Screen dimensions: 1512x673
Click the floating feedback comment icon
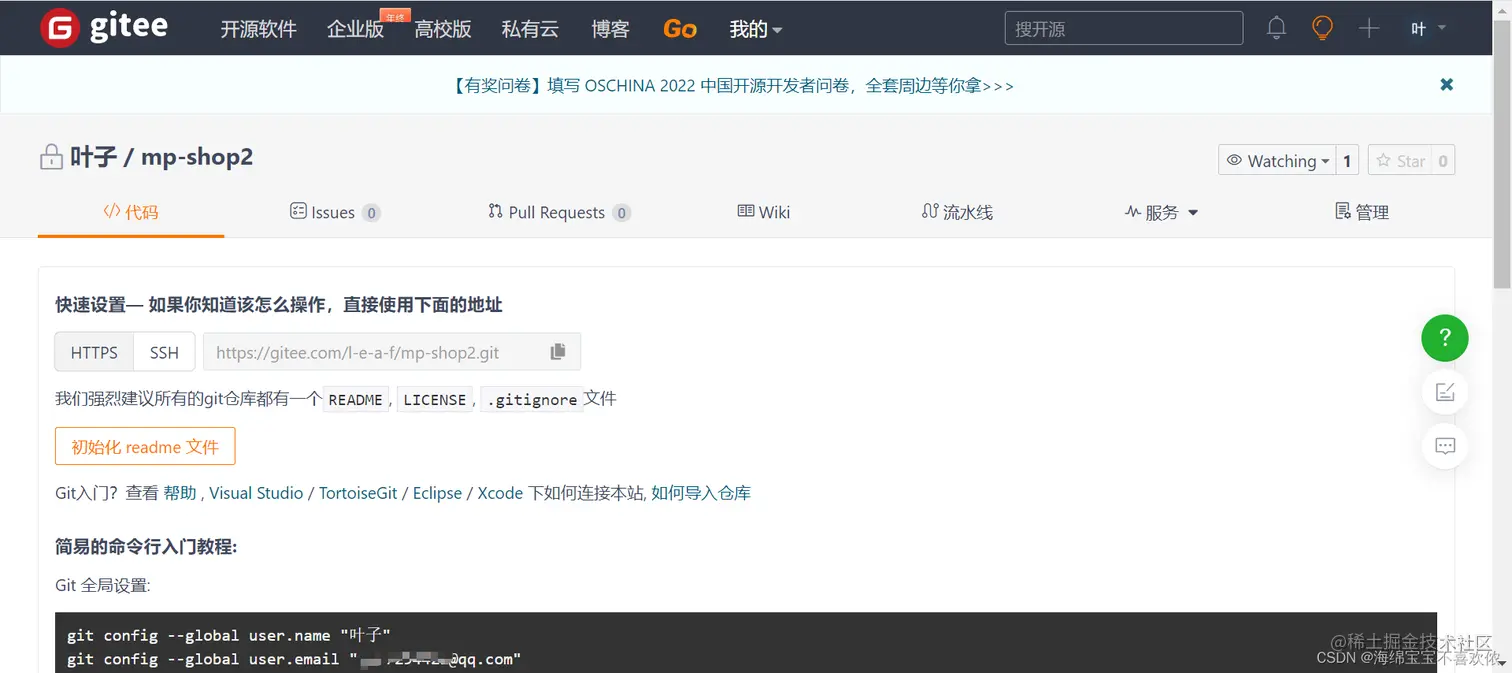(1444, 446)
